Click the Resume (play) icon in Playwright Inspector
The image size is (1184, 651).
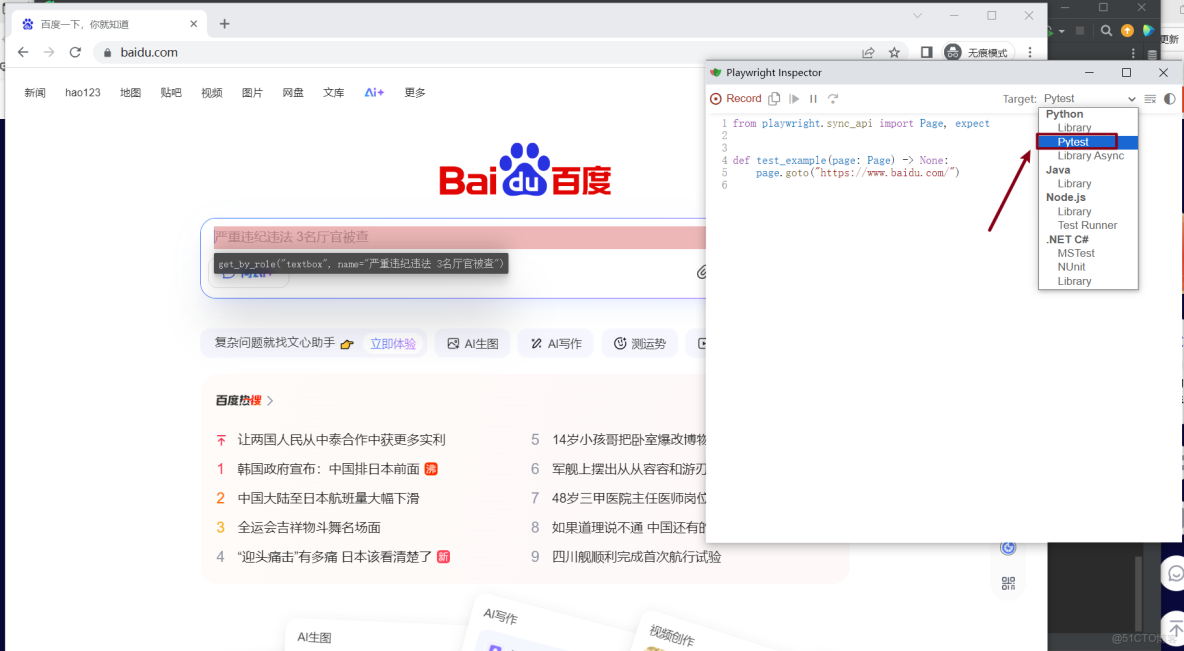tap(794, 98)
